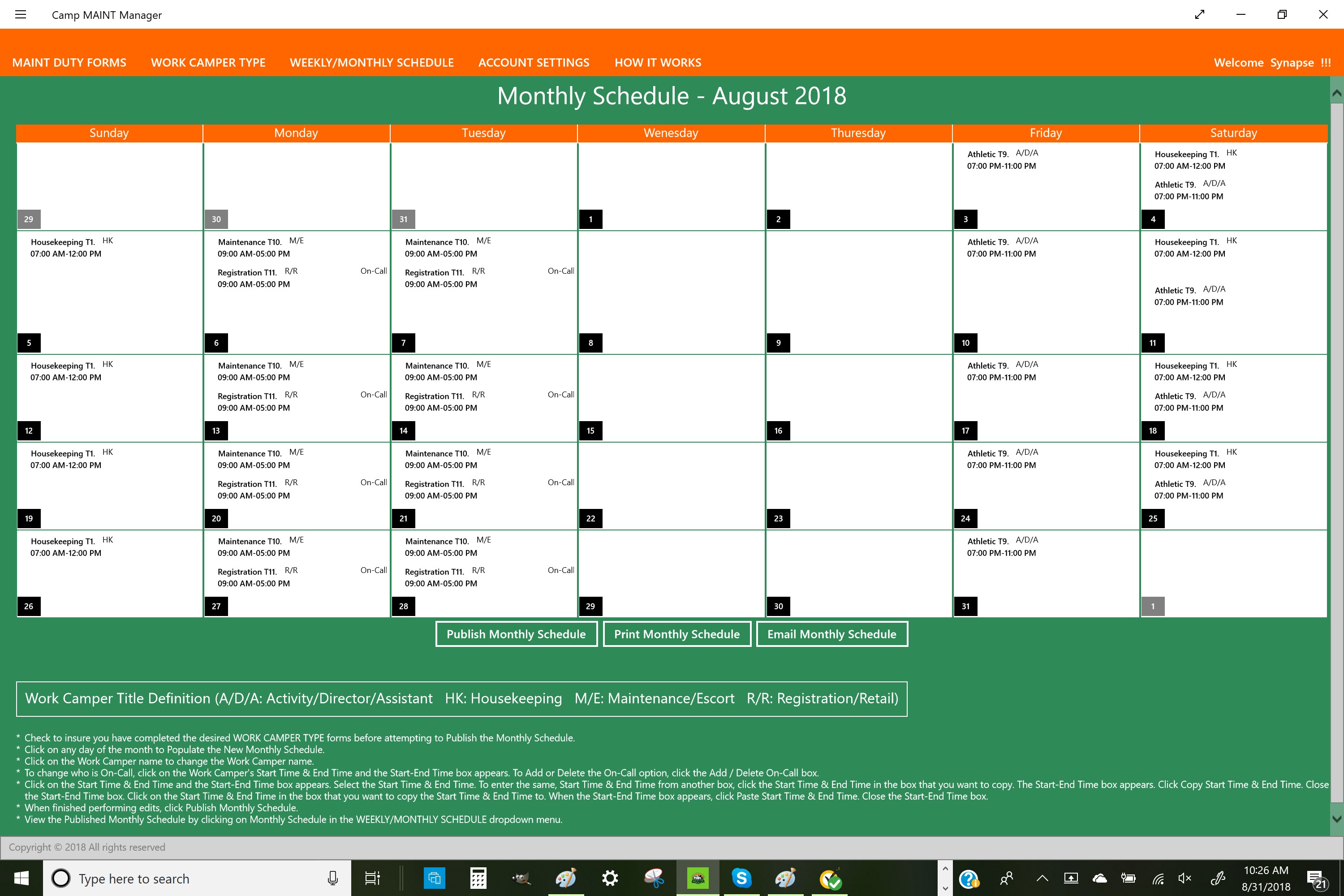
Task: Open the WEEKLY/MONTHLY SCHEDULE dropdown menu
Action: pos(371,62)
